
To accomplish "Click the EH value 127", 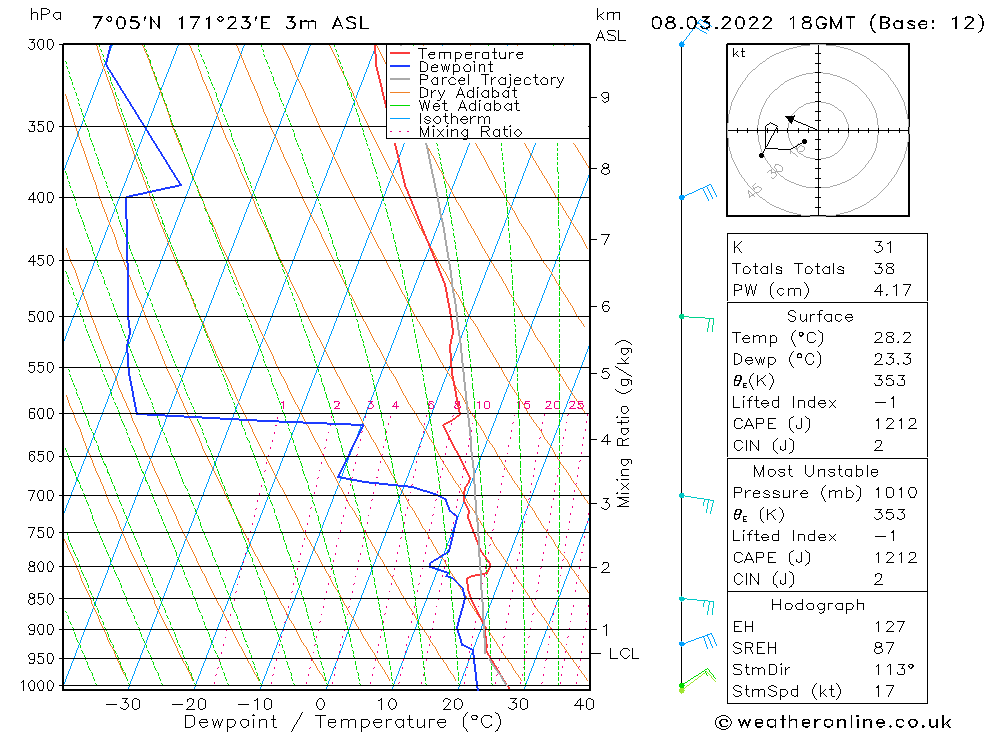I will click(x=890, y=626).
